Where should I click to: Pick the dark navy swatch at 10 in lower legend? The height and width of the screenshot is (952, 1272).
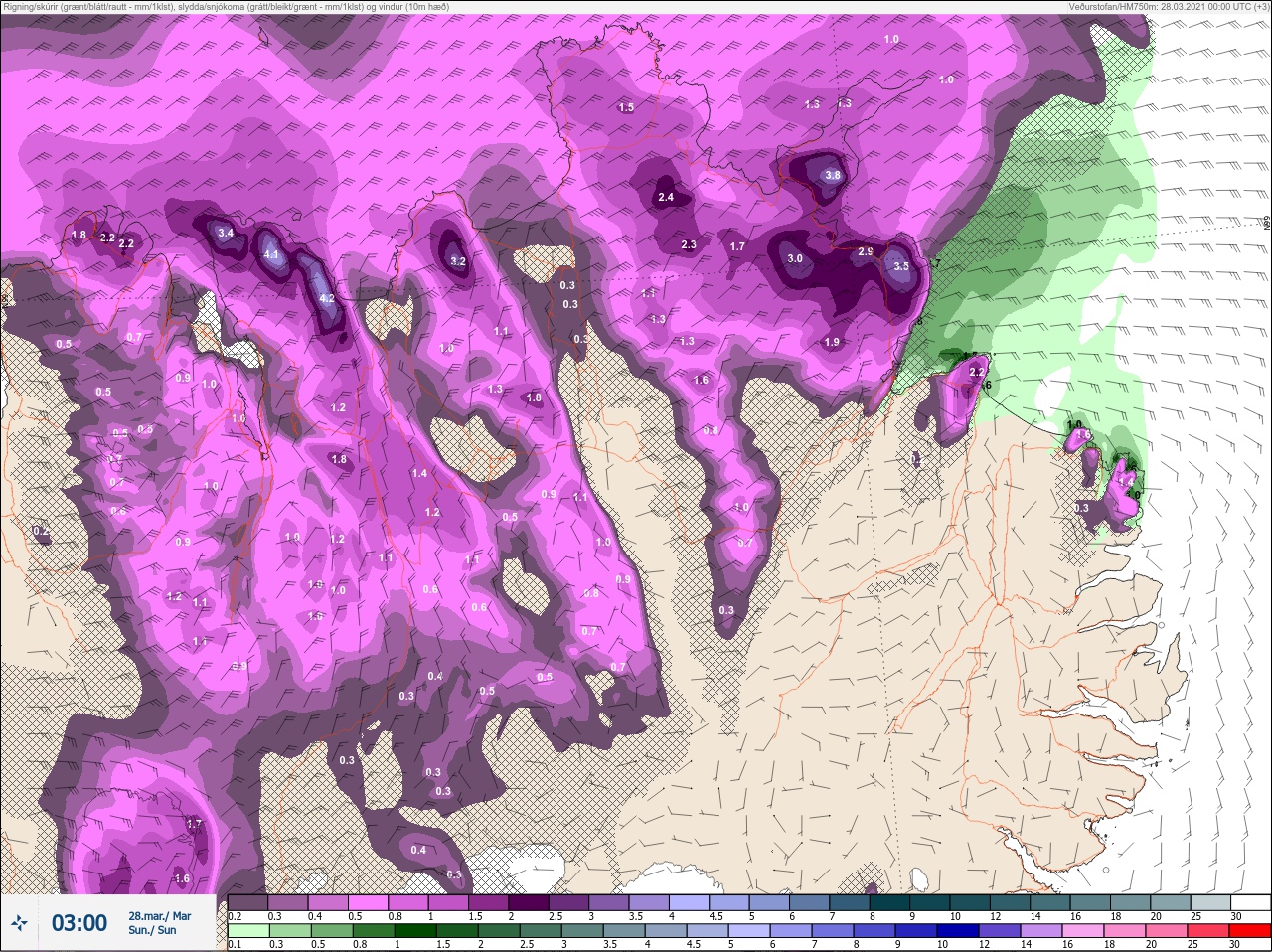[x=957, y=930]
